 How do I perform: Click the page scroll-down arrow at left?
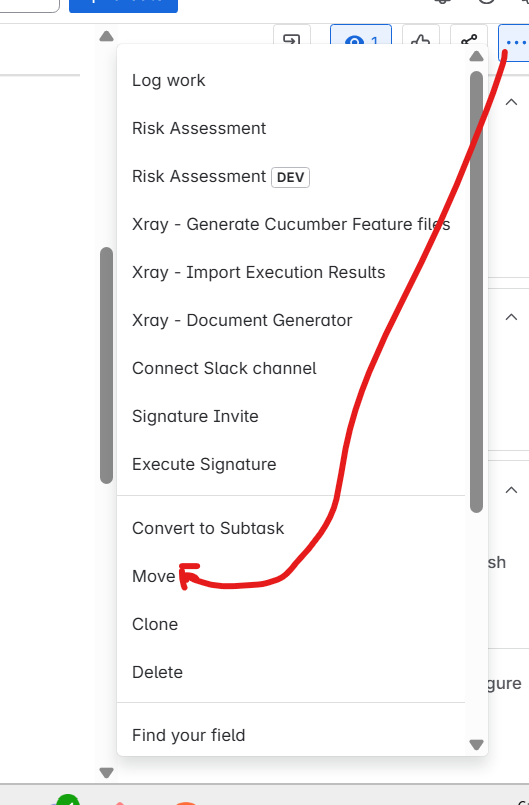[x=106, y=773]
